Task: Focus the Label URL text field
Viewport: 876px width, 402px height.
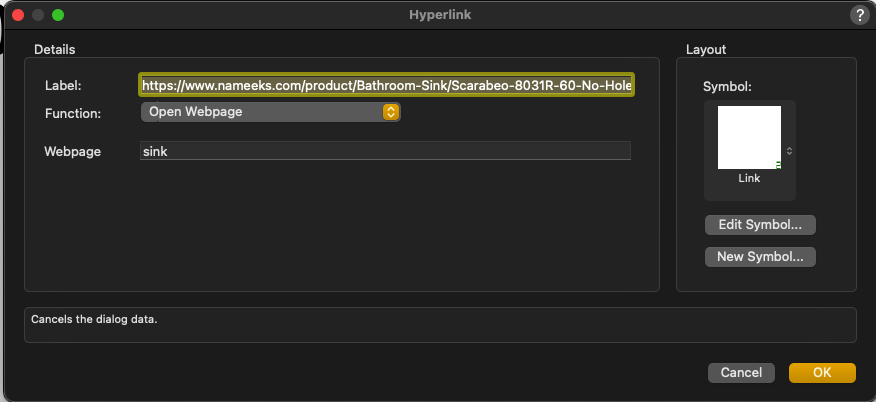Action: 387,85
